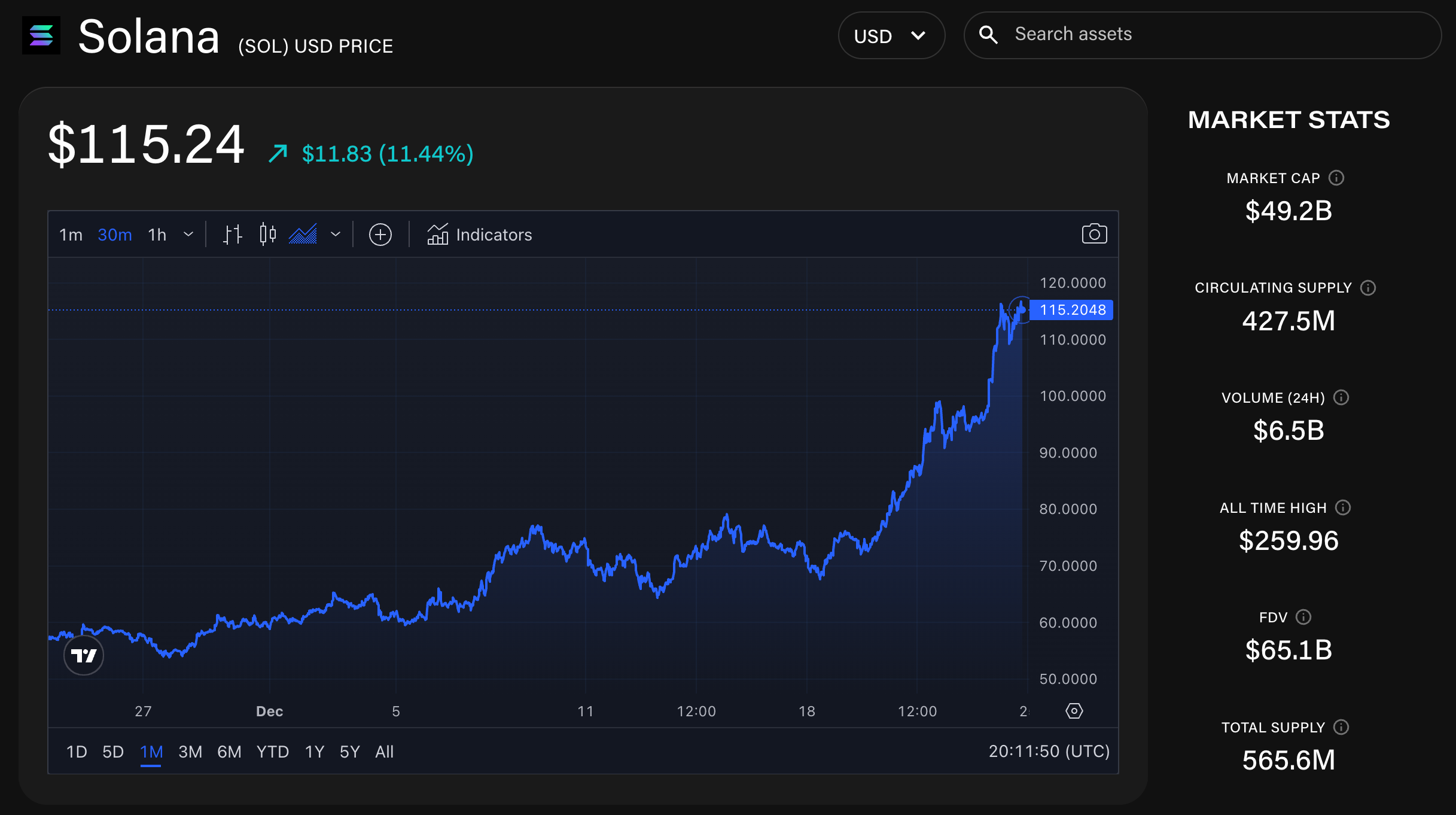Viewport: 1456px width, 815px height.
Task: Select the 30m interval option
Action: (x=115, y=235)
